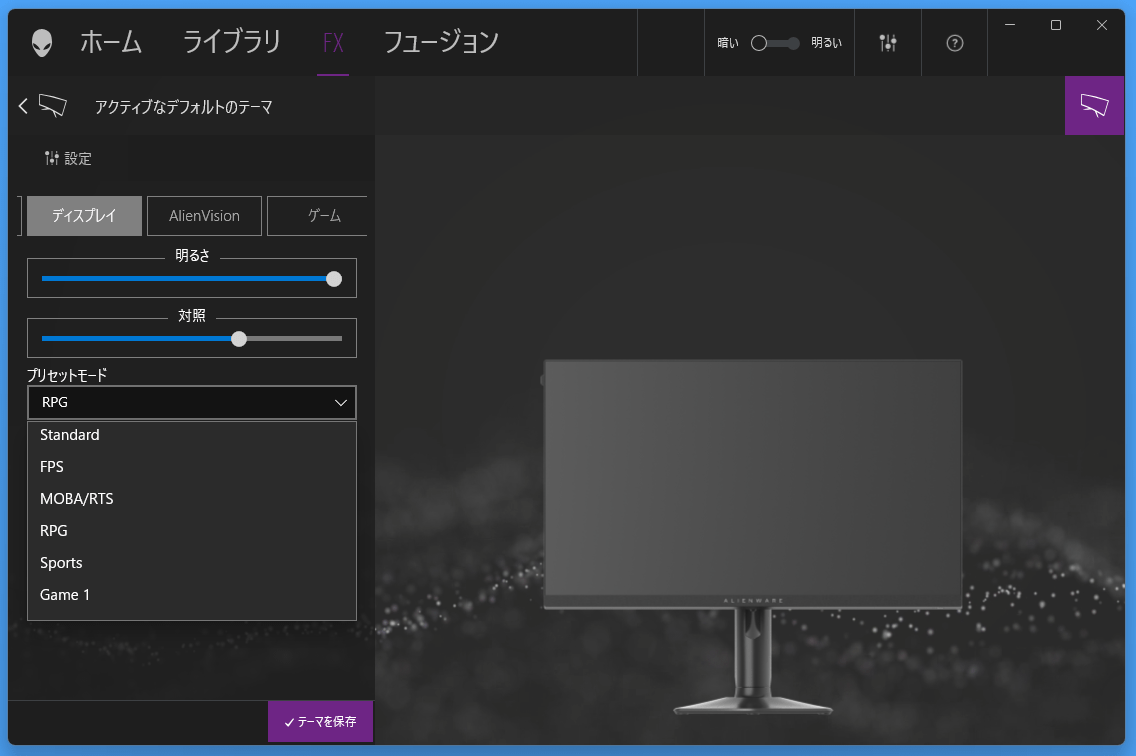Image resolution: width=1136 pixels, height=756 pixels.
Task: Open the ゲーム tab
Action: click(x=317, y=216)
